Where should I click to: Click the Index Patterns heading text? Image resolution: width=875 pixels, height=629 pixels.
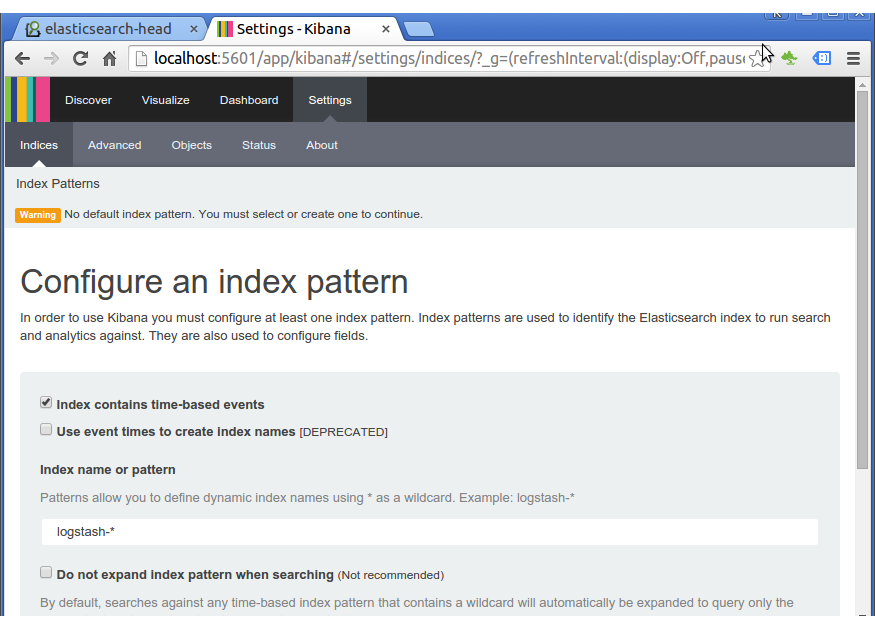coord(58,184)
